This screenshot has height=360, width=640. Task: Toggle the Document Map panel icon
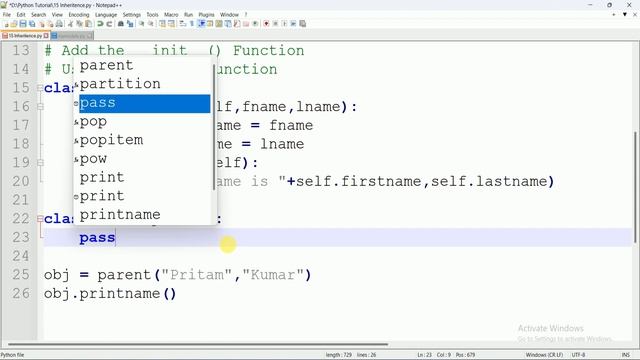[219, 24]
